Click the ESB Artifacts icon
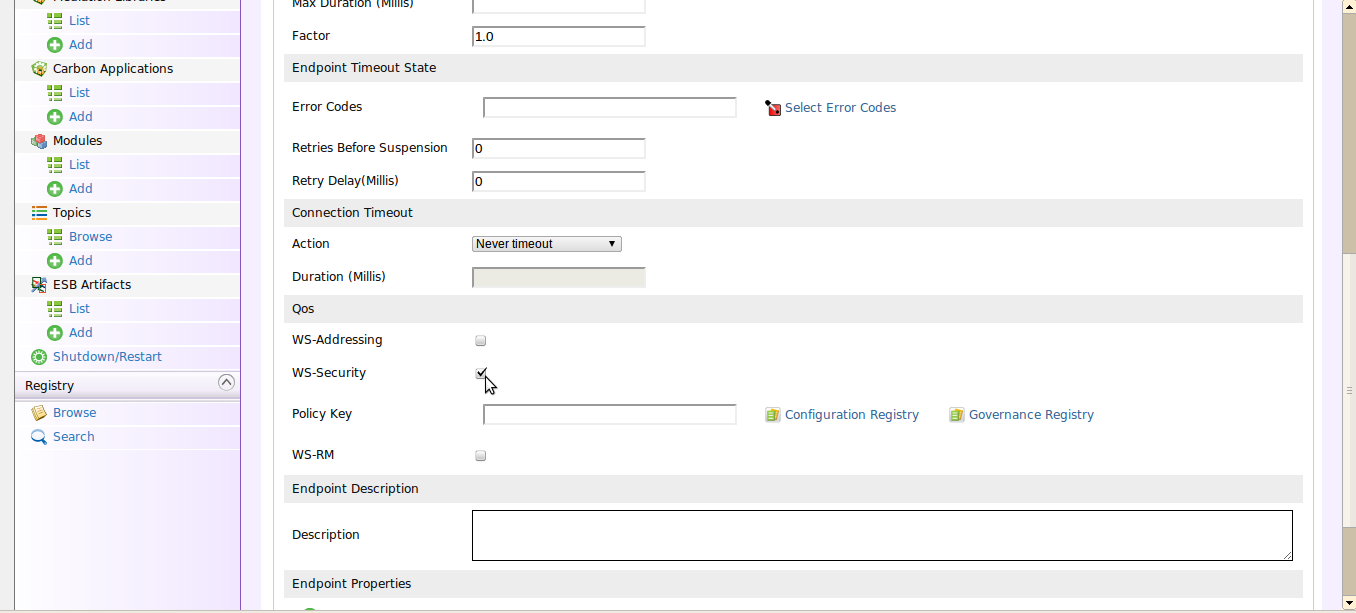 pyautogui.click(x=38, y=284)
